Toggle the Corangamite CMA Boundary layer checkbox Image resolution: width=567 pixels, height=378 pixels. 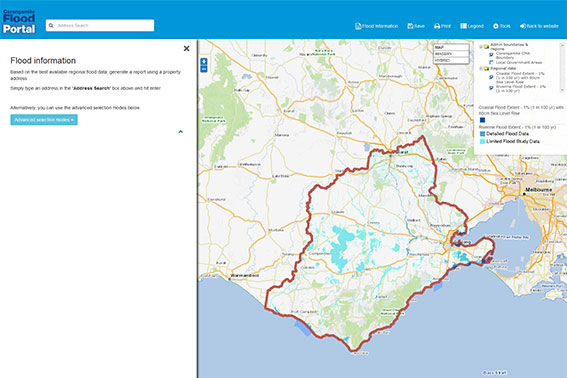tap(491, 55)
